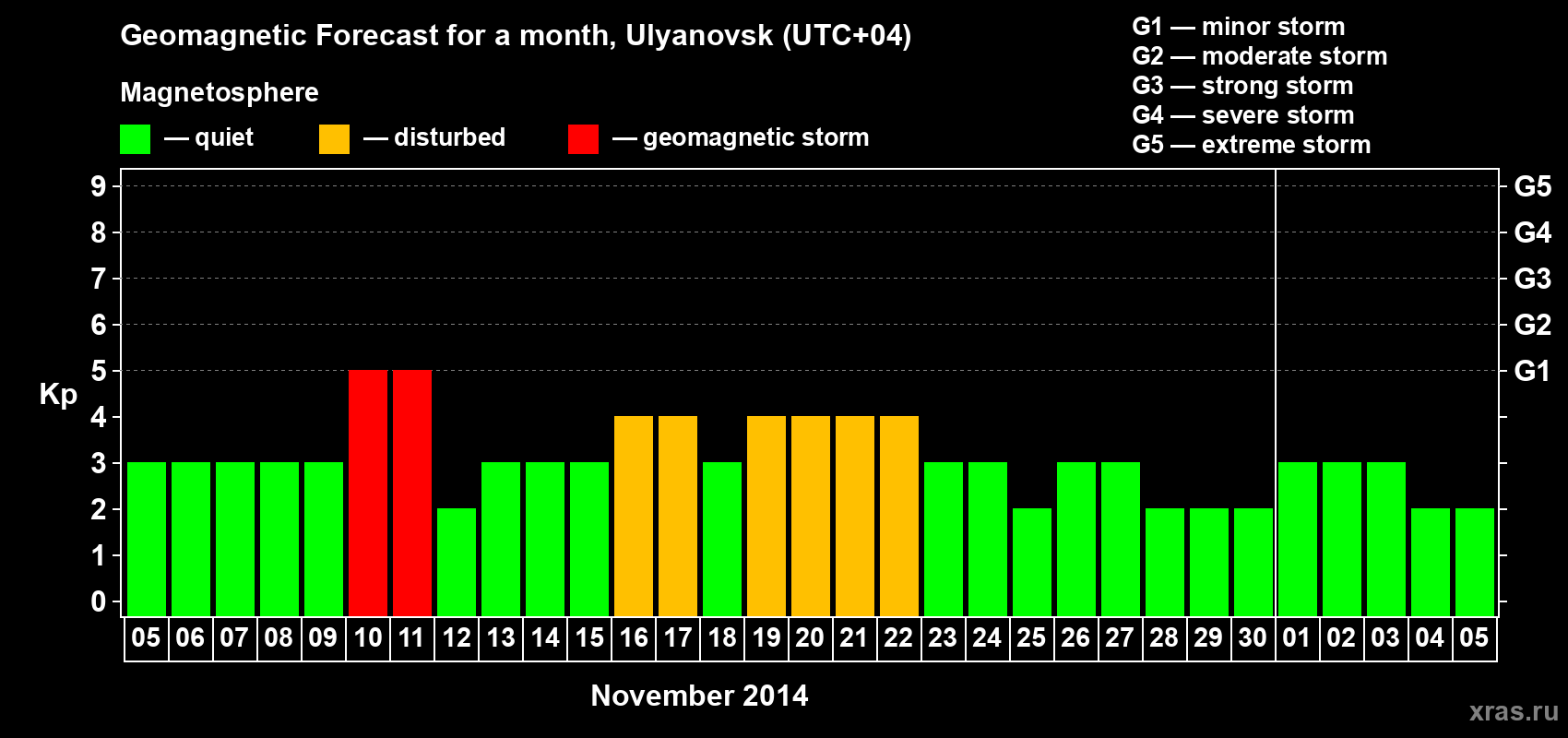The width and height of the screenshot is (1568, 738).
Task: Select the red bar for day 11
Action: [x=412, y=493]
